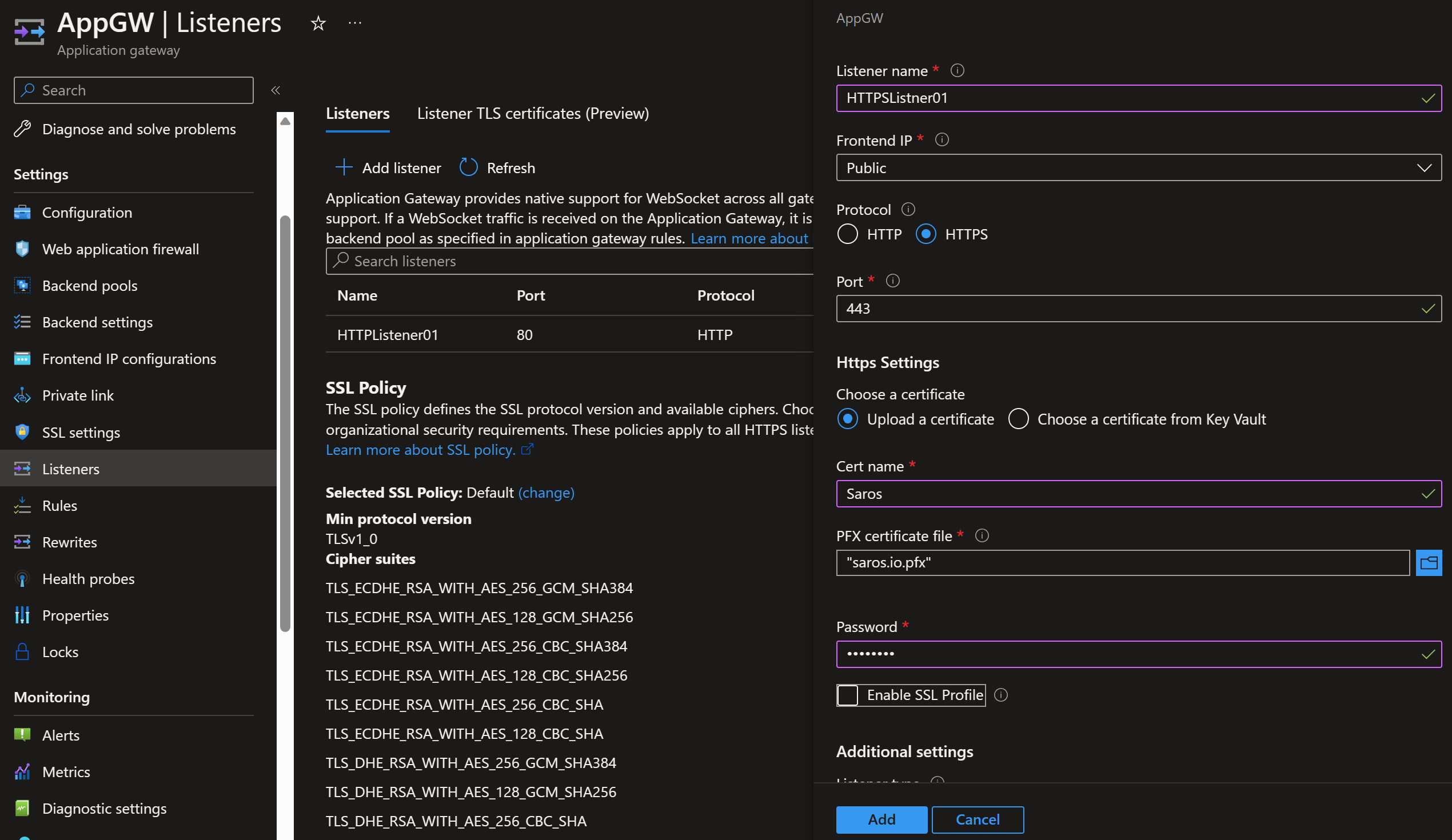Collapse the sidebar with double chevron
Screen dimensions: 1452x840
pyautogui.click(x=276, y=90)
